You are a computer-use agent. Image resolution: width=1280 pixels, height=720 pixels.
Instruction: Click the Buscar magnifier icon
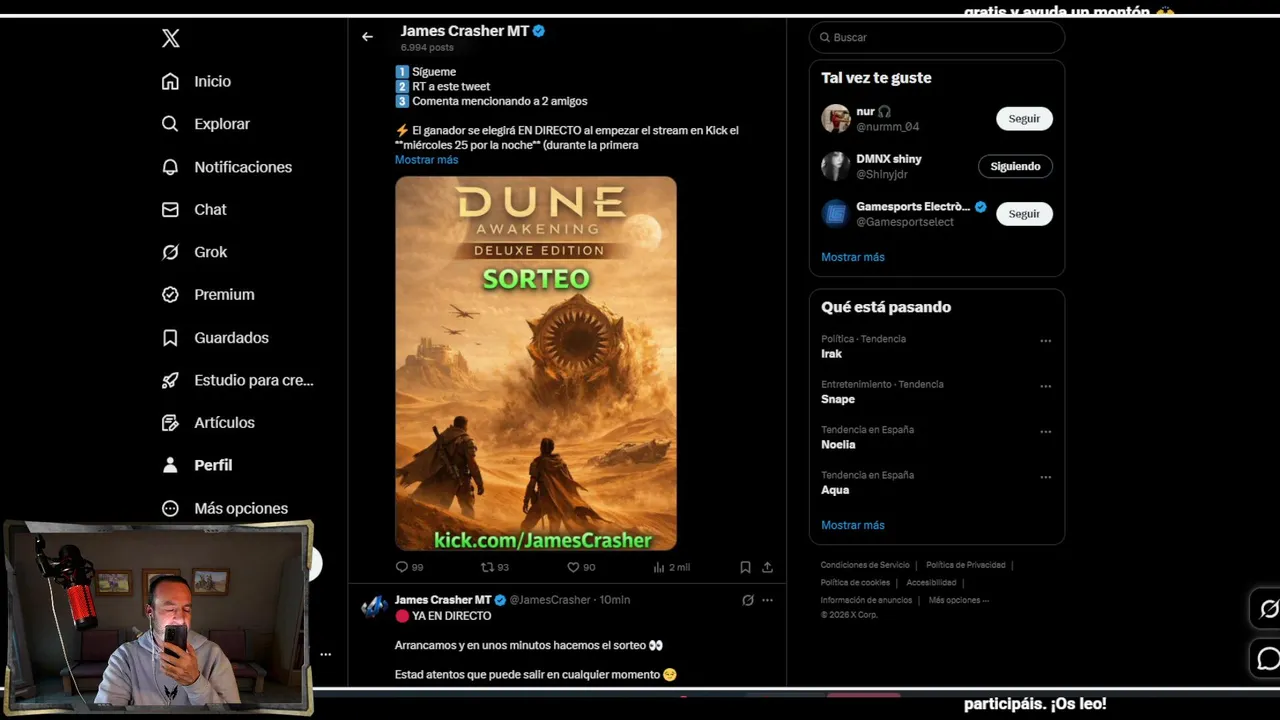(825, 37)
